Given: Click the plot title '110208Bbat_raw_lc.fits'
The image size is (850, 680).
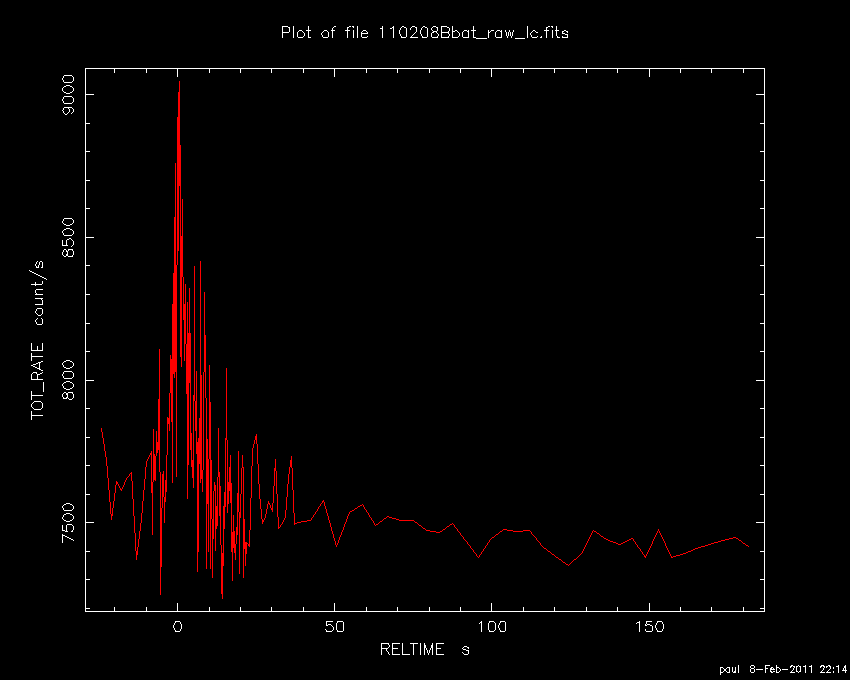Looking at the screenshot, I should click(473, 33).
